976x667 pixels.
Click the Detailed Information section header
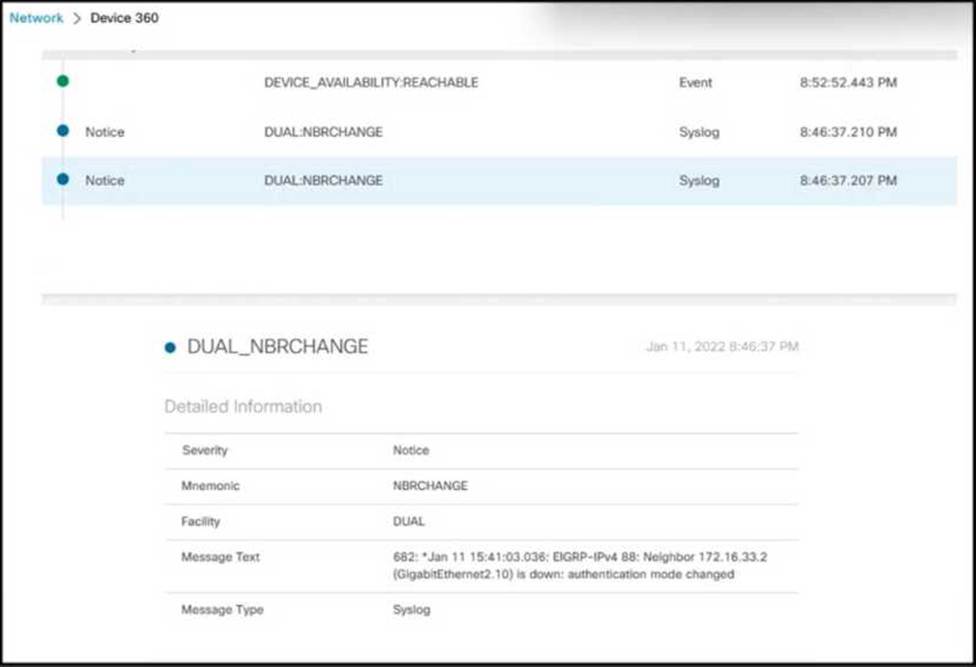click(243, 407)
